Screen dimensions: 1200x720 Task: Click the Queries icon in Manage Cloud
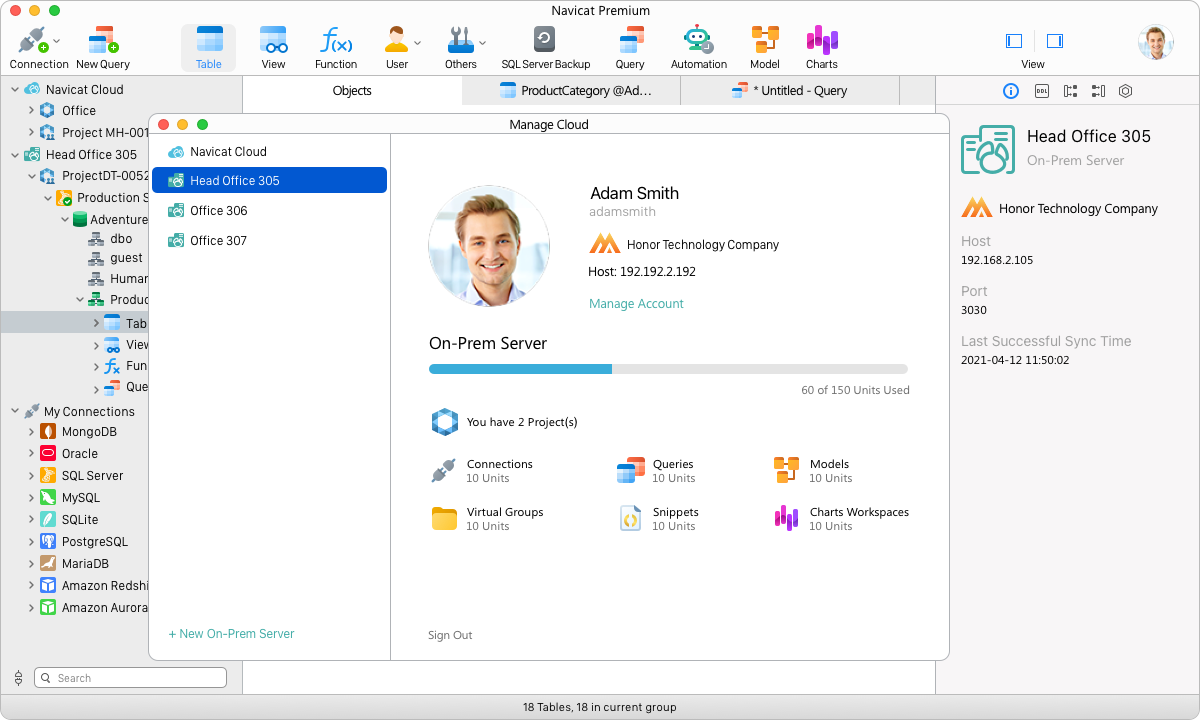pyautogui.click(x=631, y=471)
